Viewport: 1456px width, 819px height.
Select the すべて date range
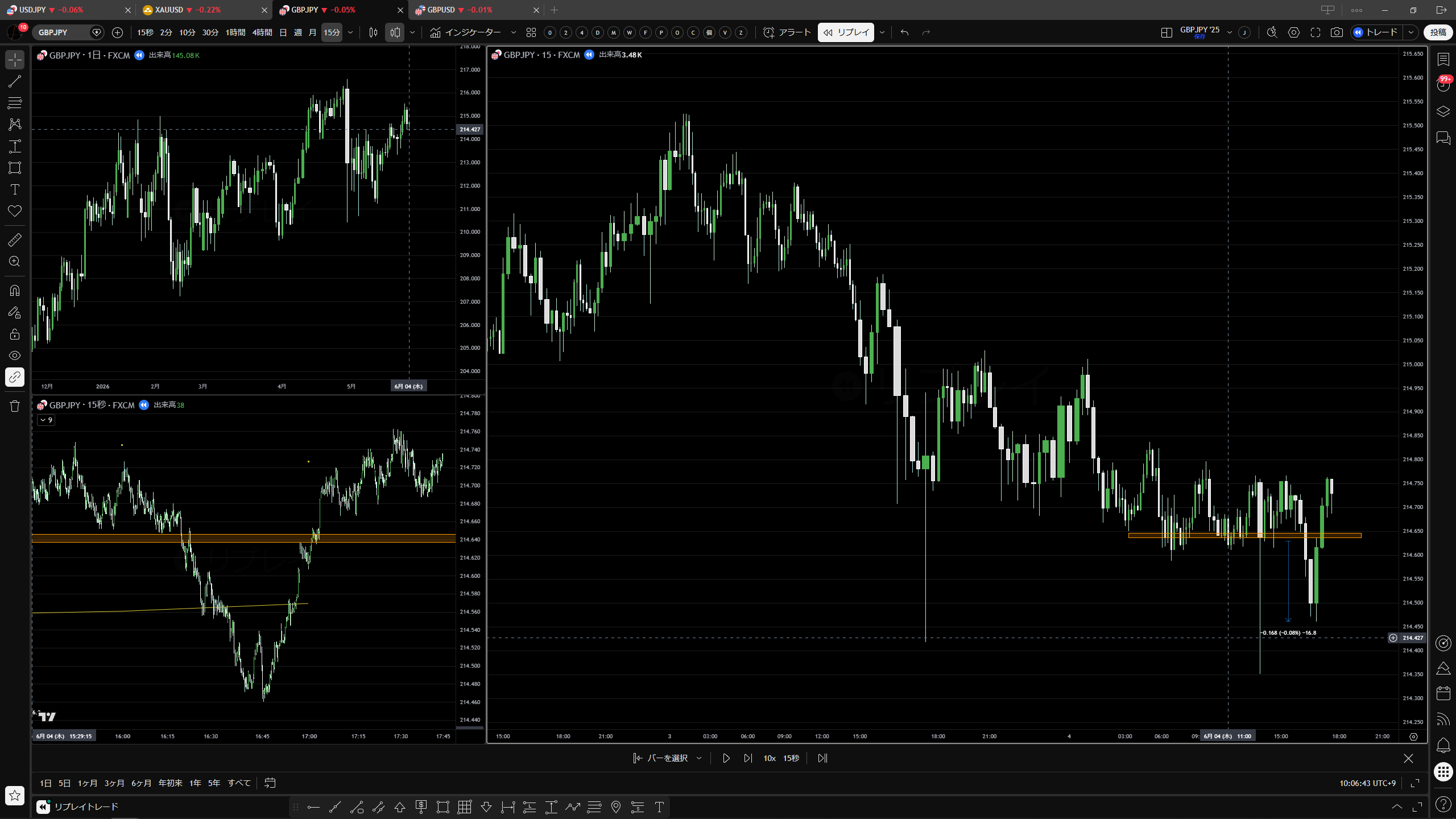click(239, 783)
